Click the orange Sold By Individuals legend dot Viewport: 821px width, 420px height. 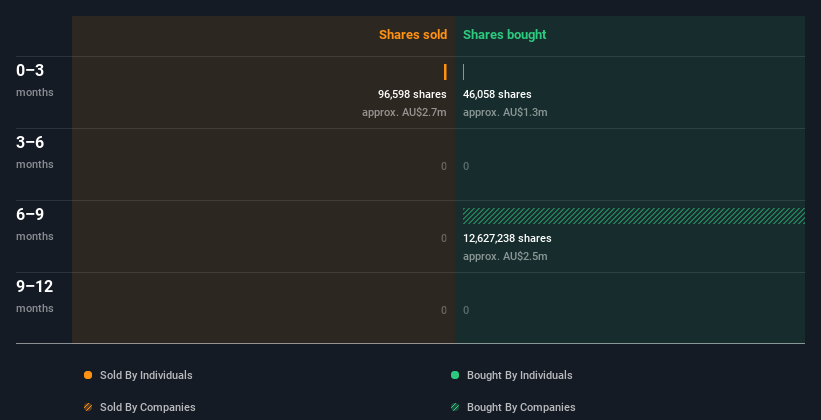tap(88, 375)
